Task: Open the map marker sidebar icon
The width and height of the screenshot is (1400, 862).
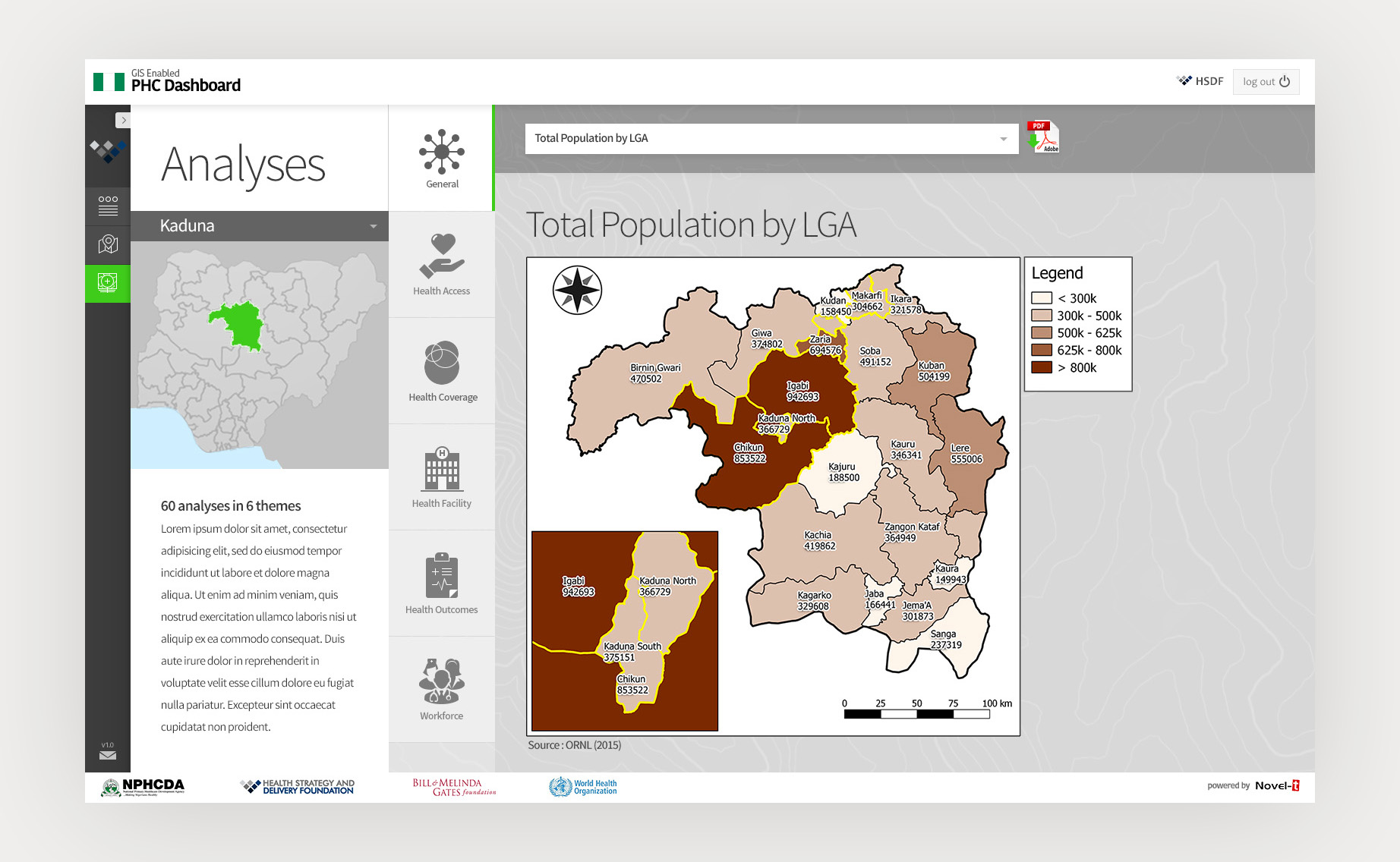Action: tap(108, 244)
